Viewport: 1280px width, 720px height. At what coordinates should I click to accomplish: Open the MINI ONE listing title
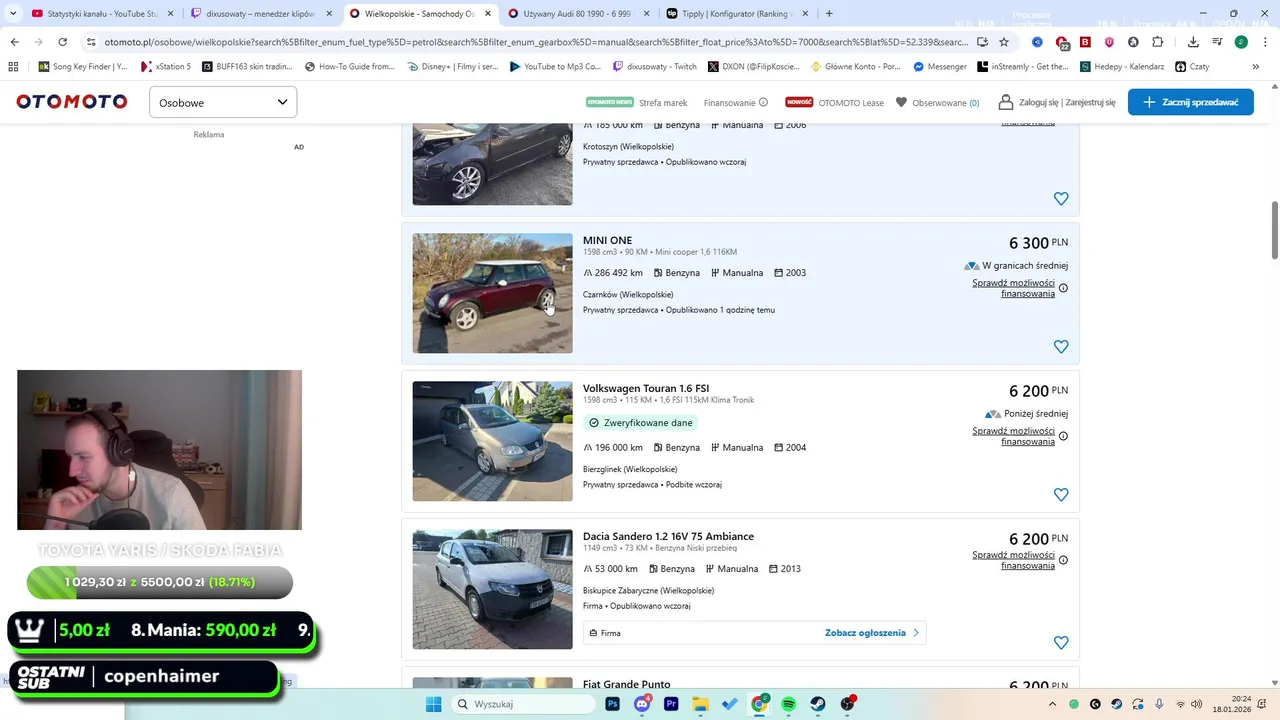pos(607,240)
